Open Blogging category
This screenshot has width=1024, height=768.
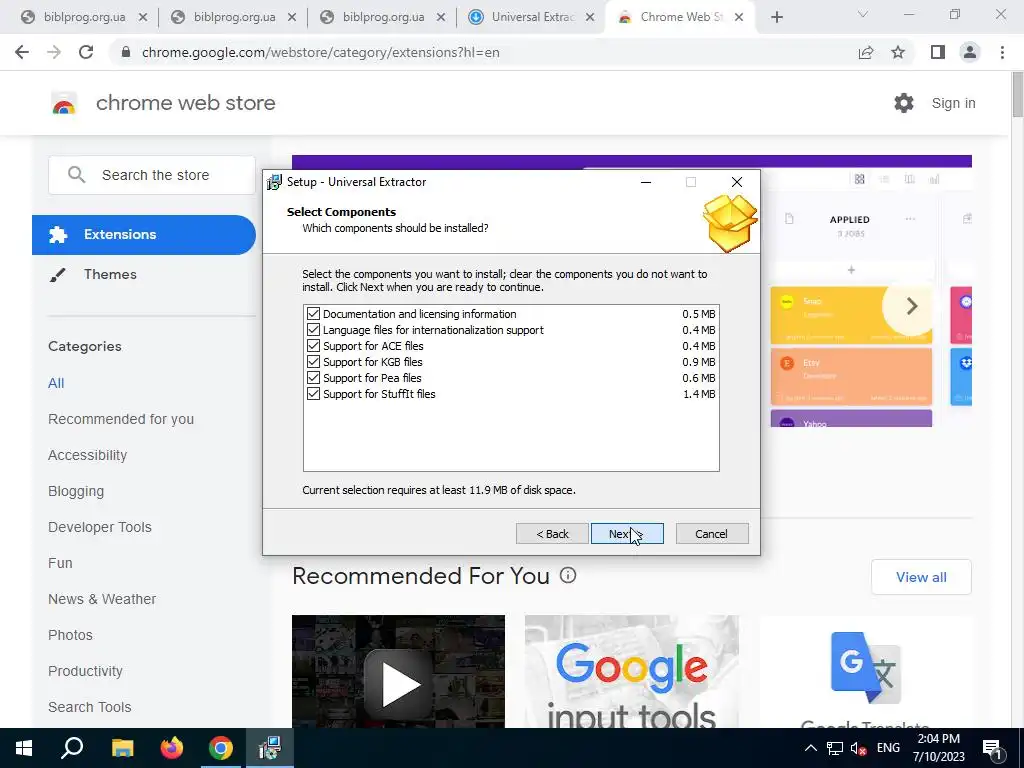pos(76,491)
